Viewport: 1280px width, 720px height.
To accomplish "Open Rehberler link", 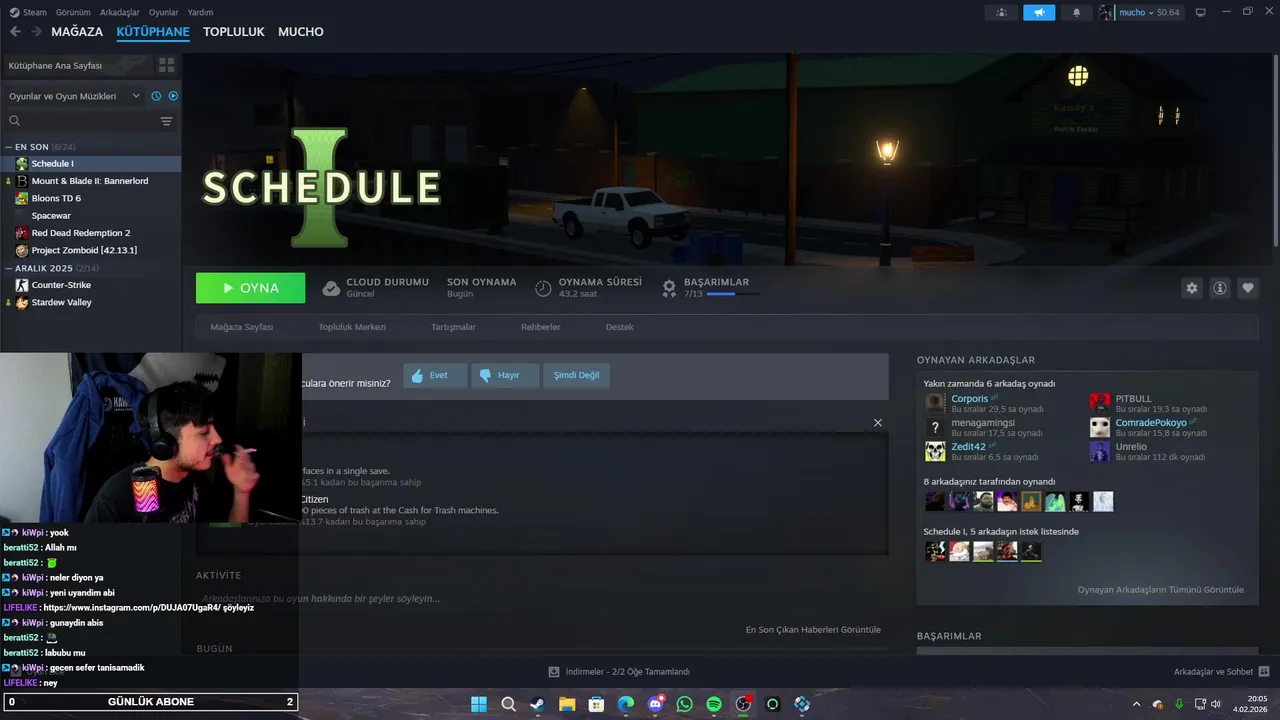I will click(x=540, y=327).
